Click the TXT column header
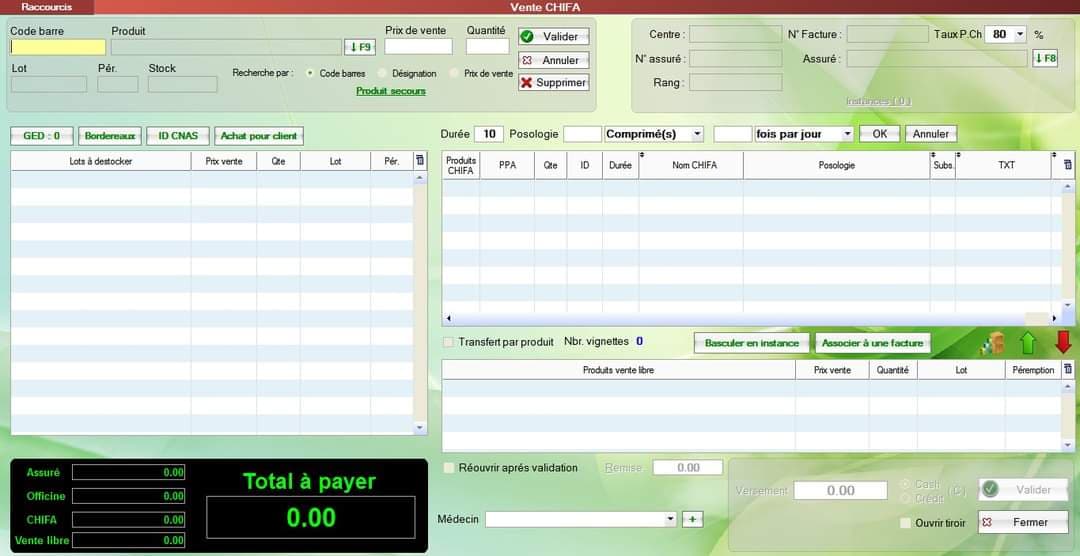 tap(1004, 165)
